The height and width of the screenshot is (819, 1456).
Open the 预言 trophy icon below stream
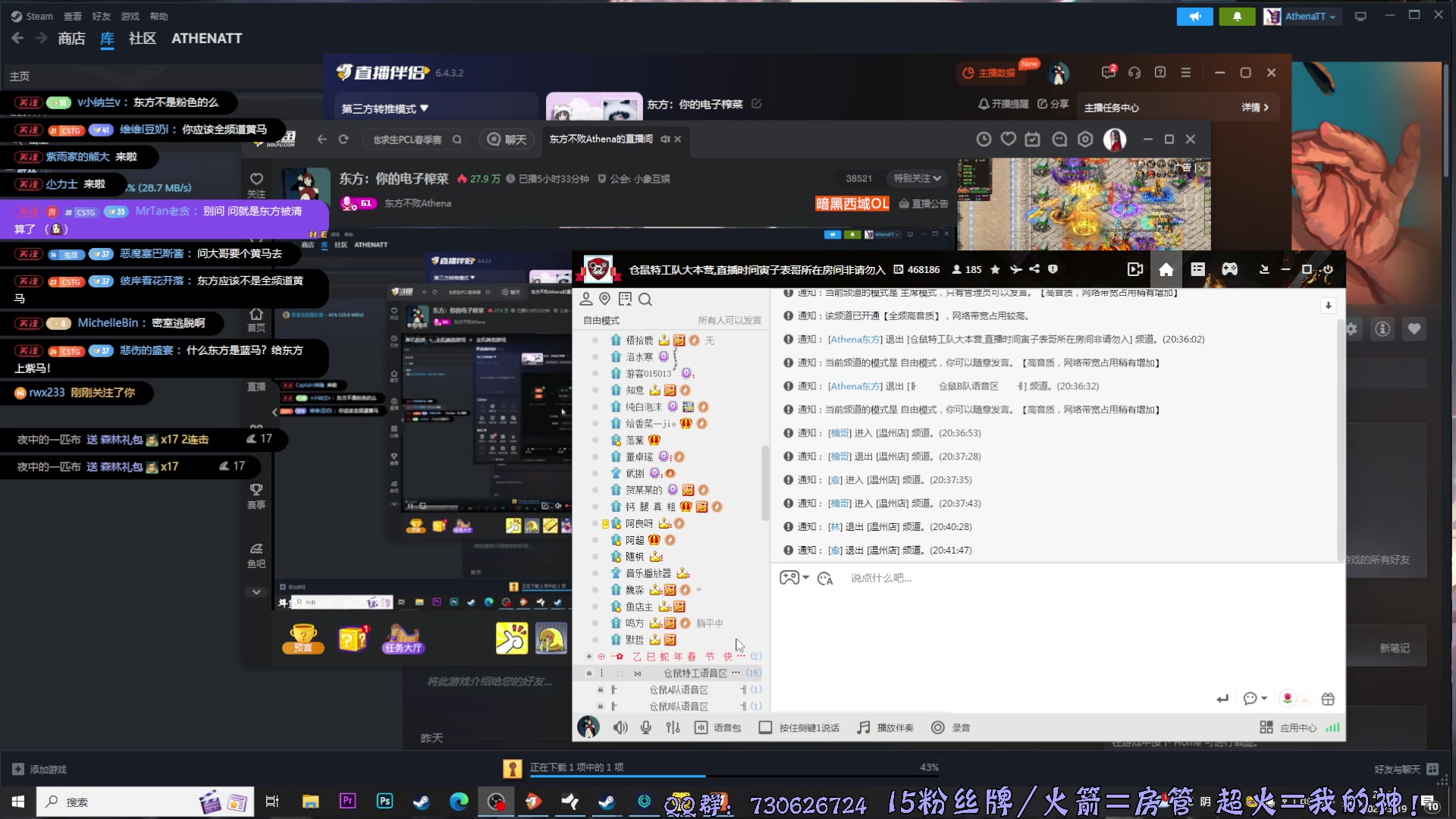point(303,639)
